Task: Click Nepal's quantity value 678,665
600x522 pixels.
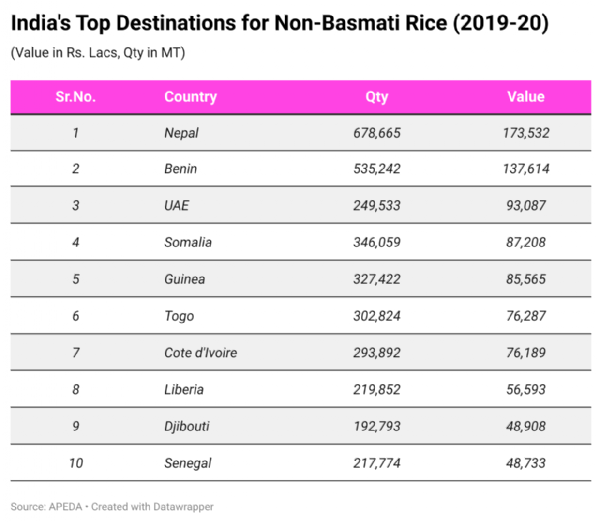Action: pos(377,132)
